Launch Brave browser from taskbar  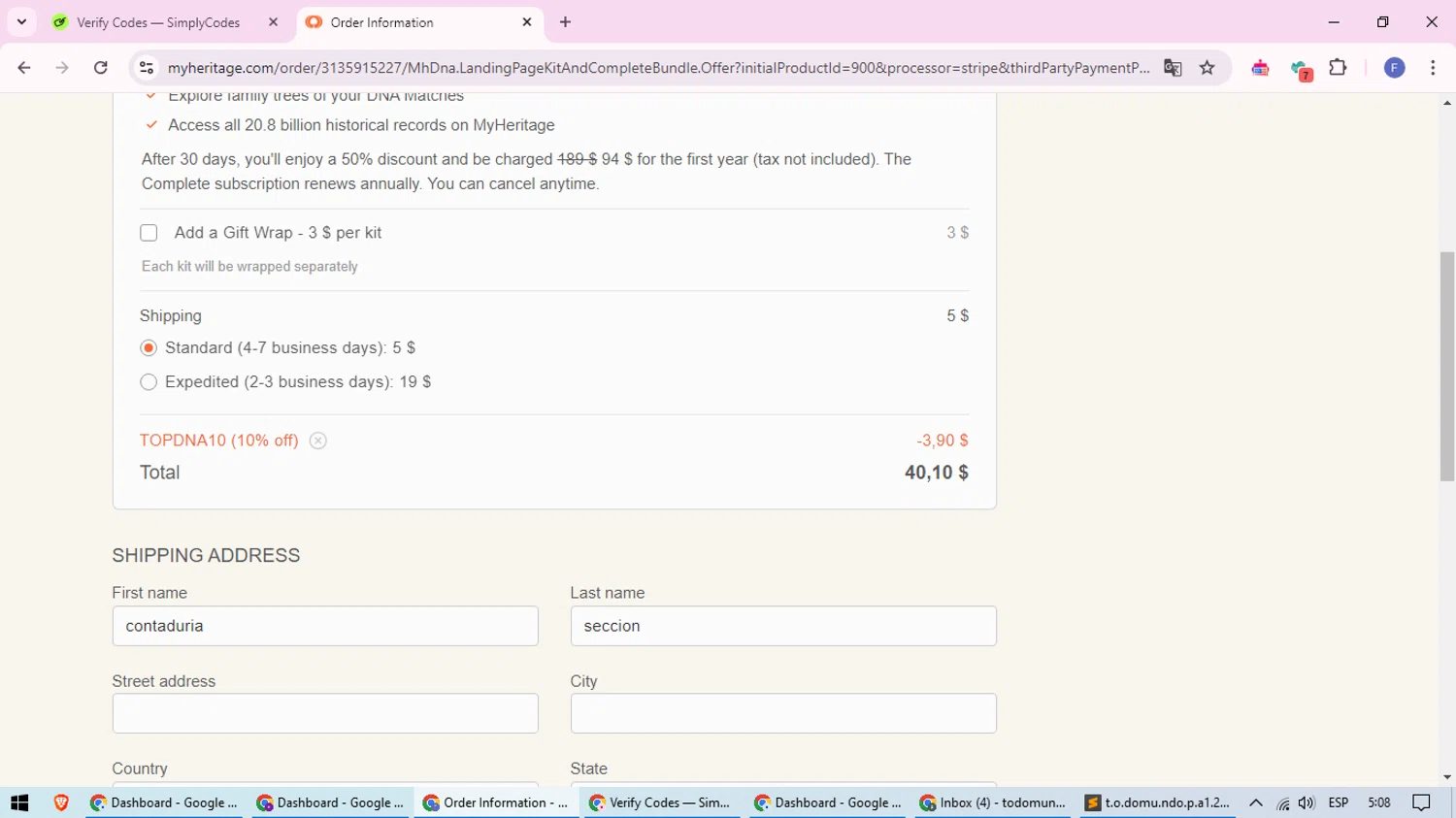tap(61, 802)
